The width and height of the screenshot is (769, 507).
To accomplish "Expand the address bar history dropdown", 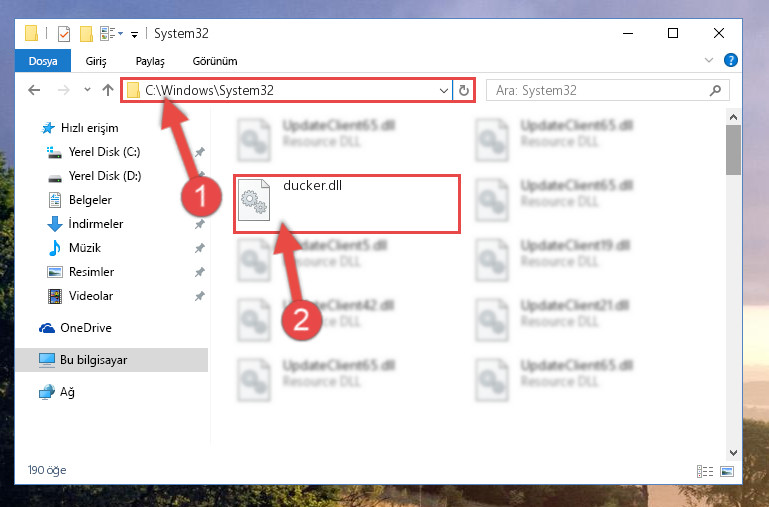I will click(443, 91).
